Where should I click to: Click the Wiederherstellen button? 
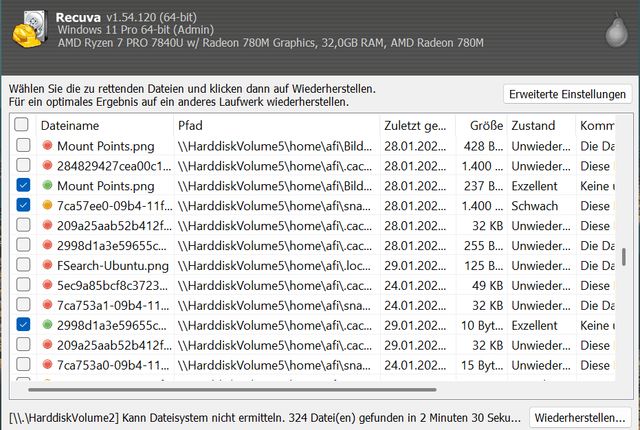pyautogui.click(x=580, y=415)
